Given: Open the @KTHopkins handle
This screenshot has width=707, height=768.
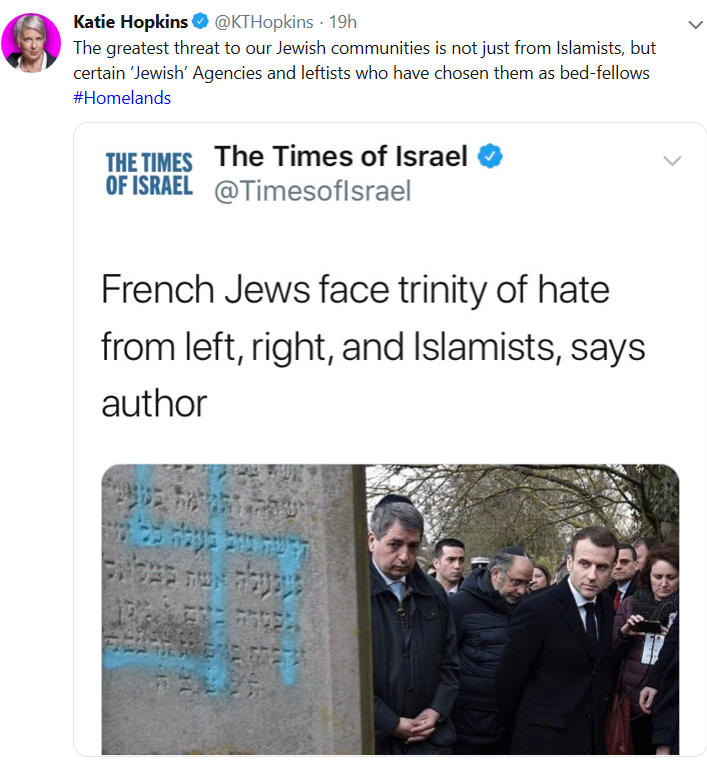Looking at the screenshot, I should click(x=264, y=22).
